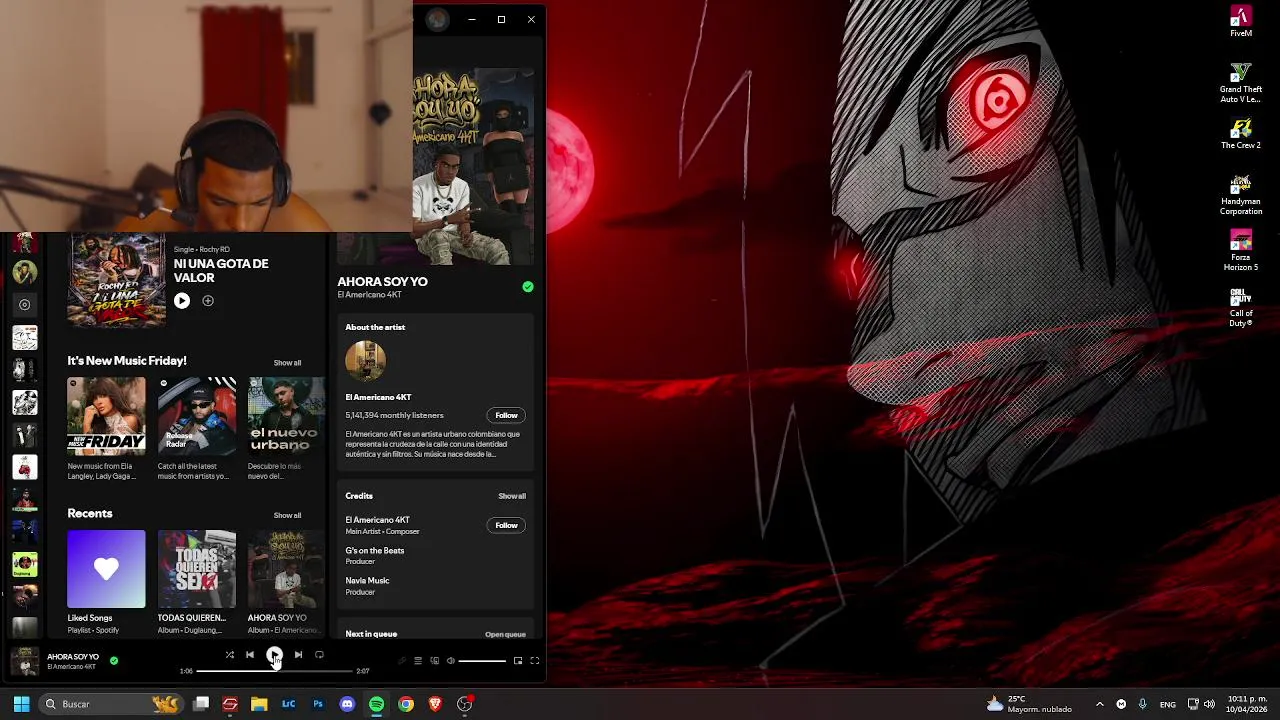Toggle the lyrics microphone icon

402,661
